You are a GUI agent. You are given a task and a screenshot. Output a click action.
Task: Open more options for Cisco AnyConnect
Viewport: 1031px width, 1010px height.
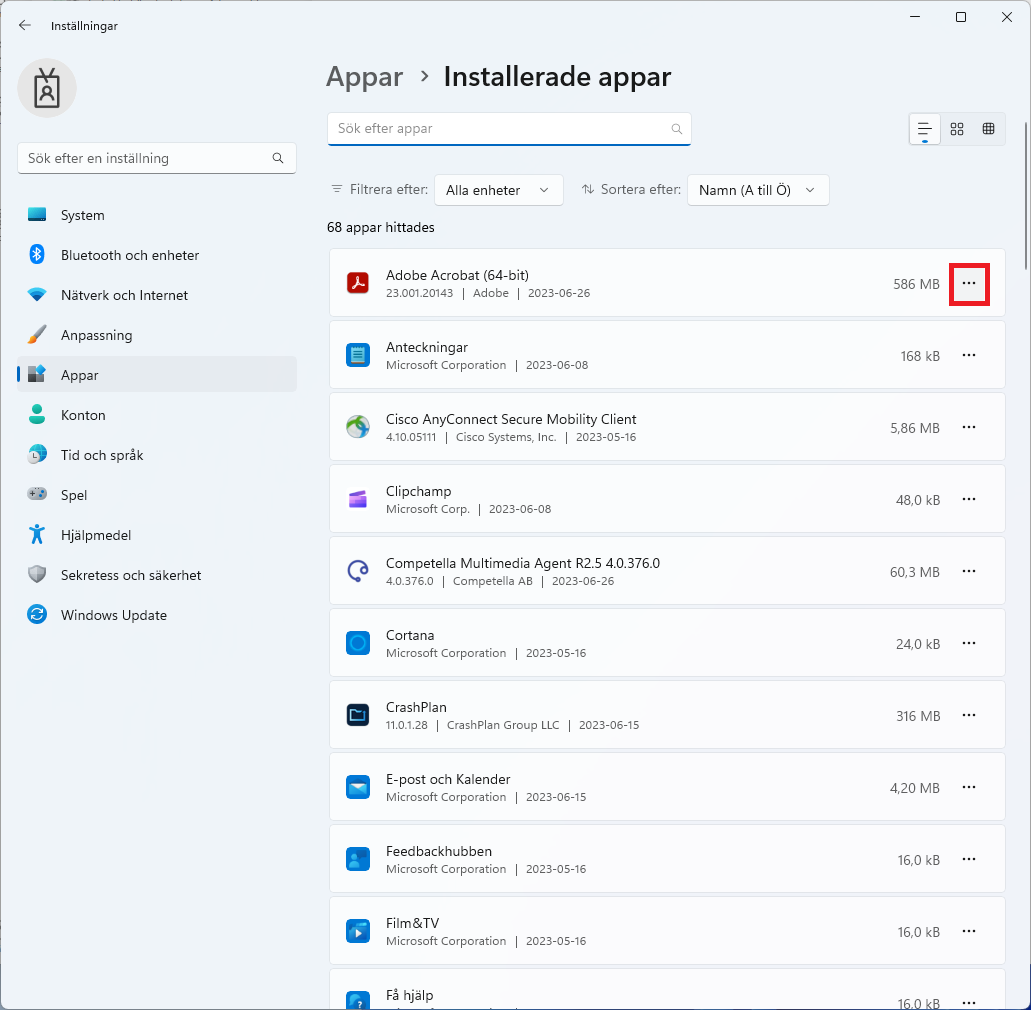coord(969,427)
